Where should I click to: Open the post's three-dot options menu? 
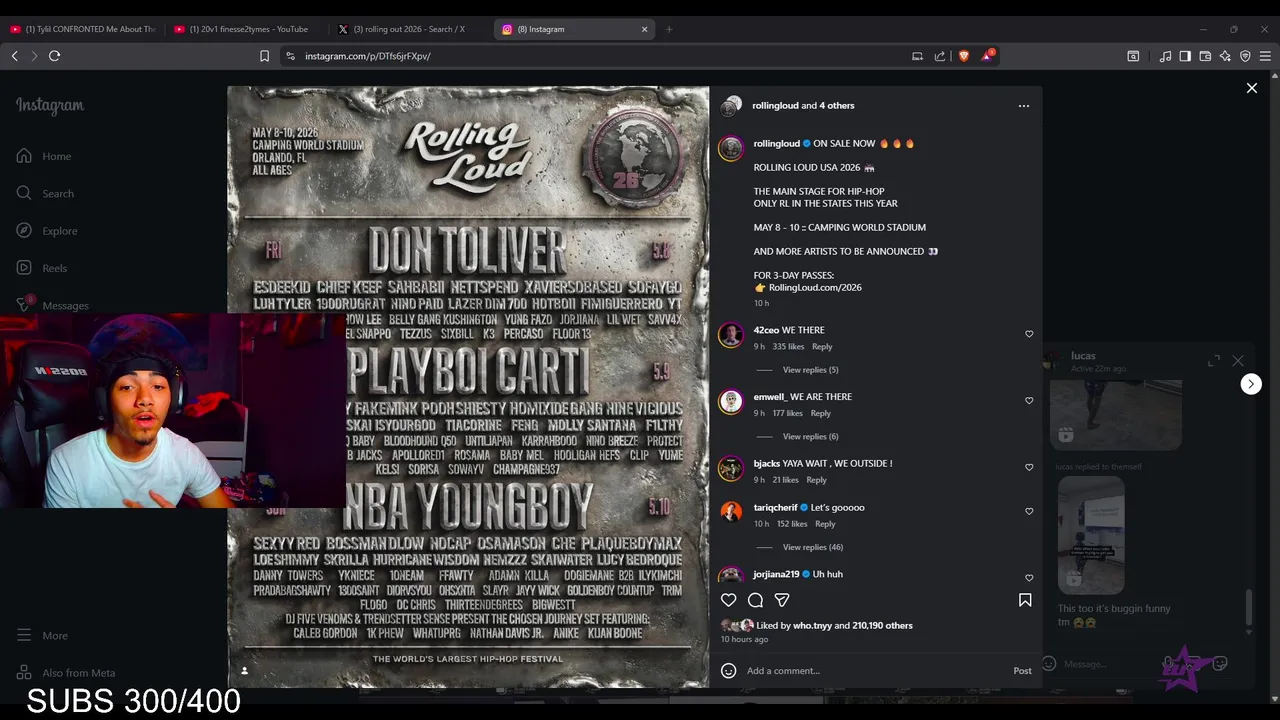(x=1023, y=105)
